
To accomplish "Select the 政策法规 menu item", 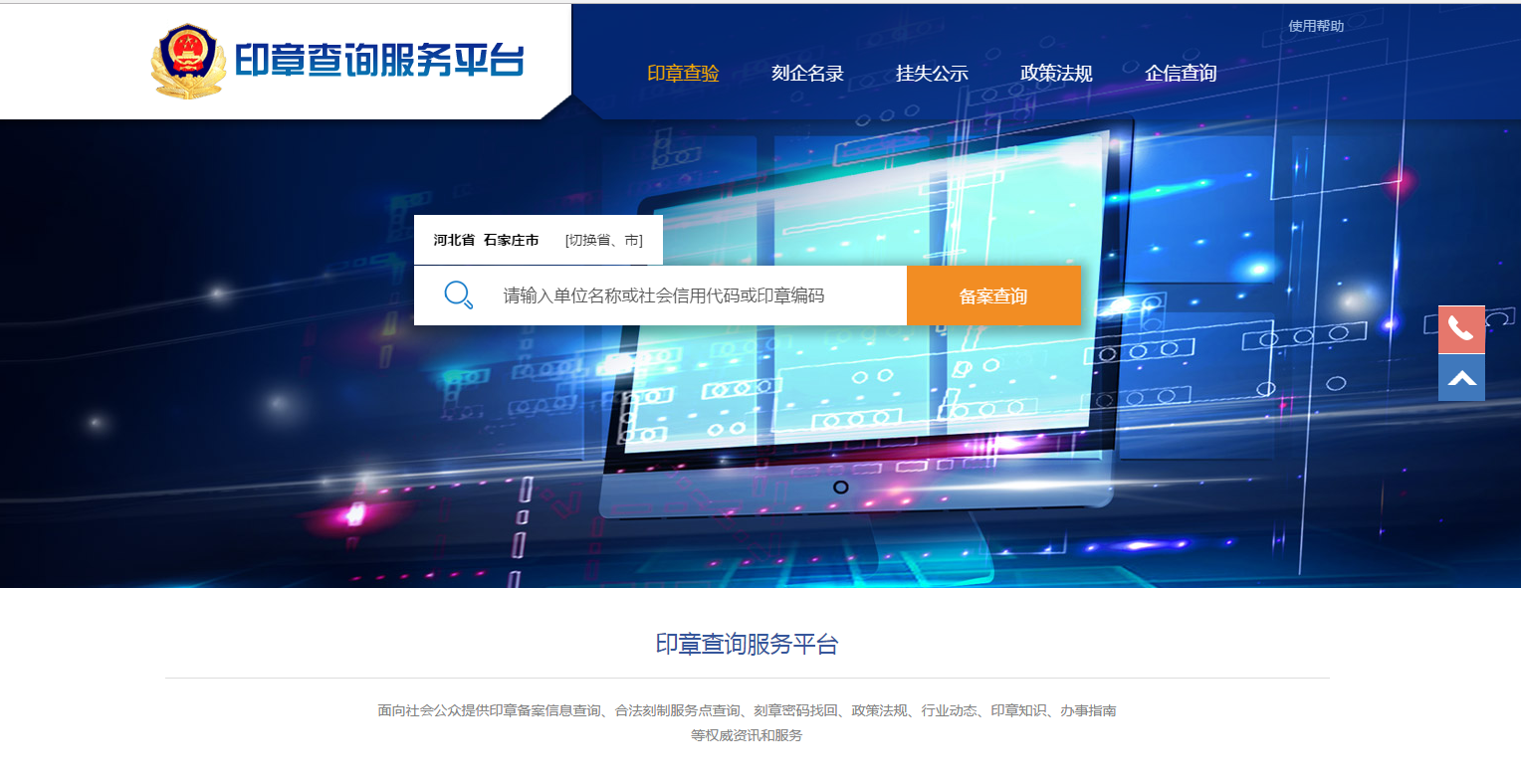I will 1056,74.
